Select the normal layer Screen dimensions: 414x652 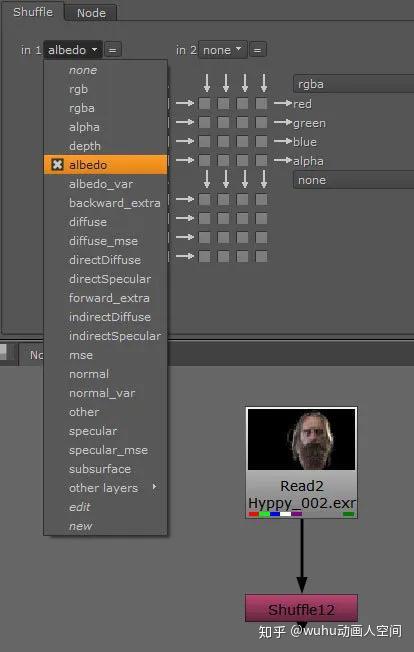pyautogui.click(x=106, y=374)
